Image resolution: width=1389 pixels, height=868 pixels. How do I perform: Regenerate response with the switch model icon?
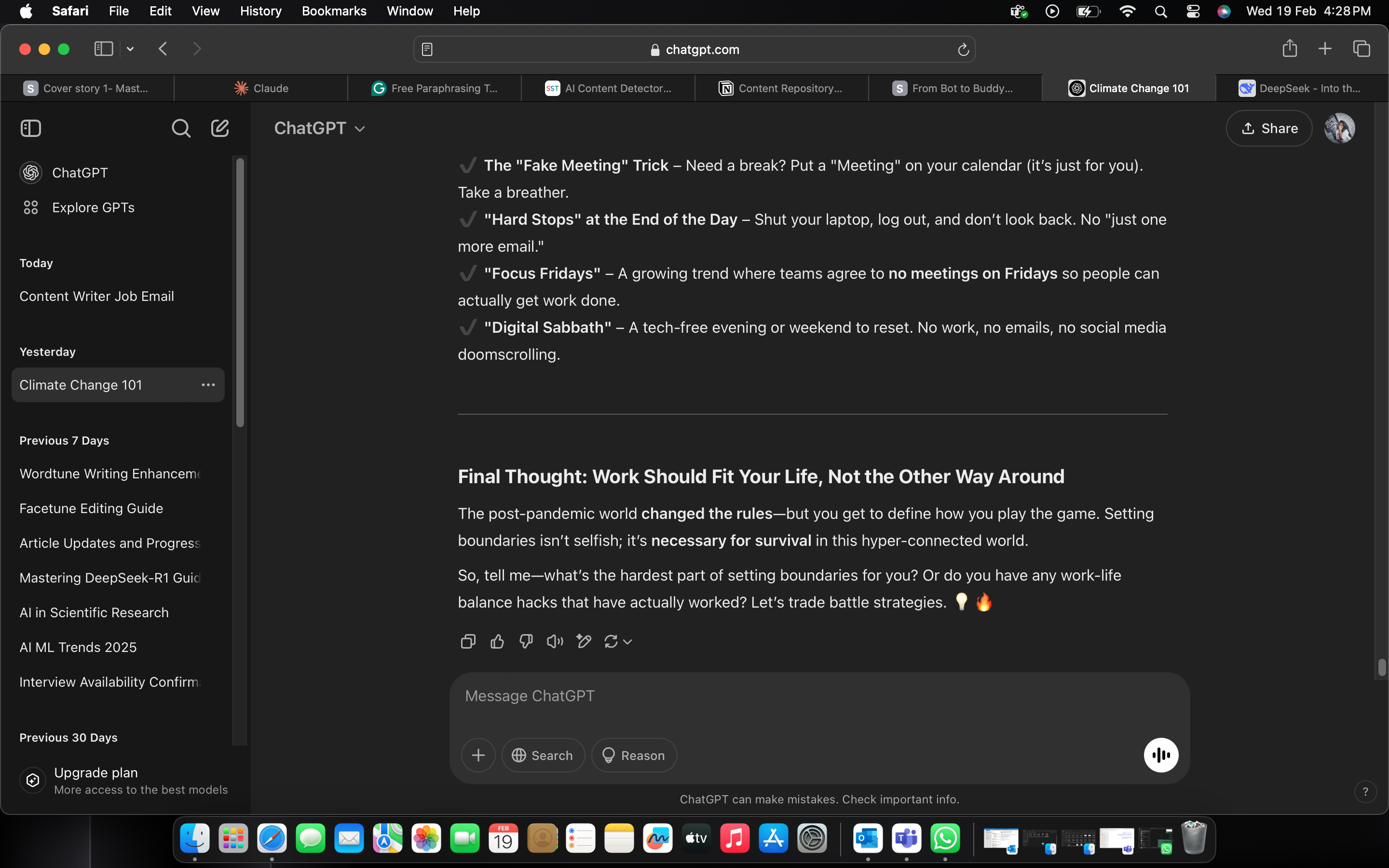click(x=618, y=641)
